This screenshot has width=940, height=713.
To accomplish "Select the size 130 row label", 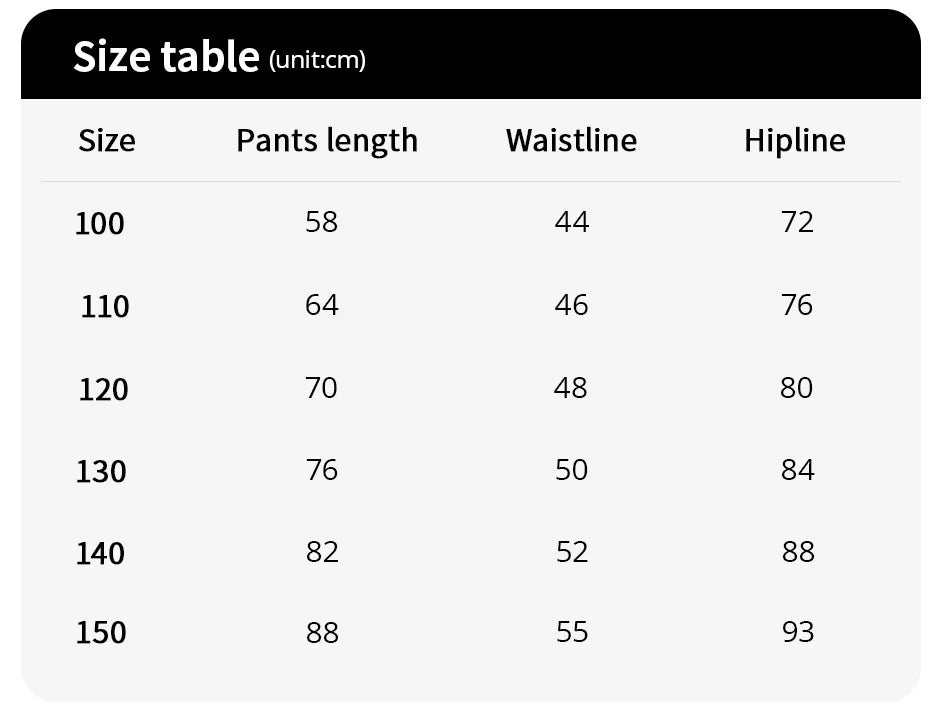I will [x=101, y=471].
